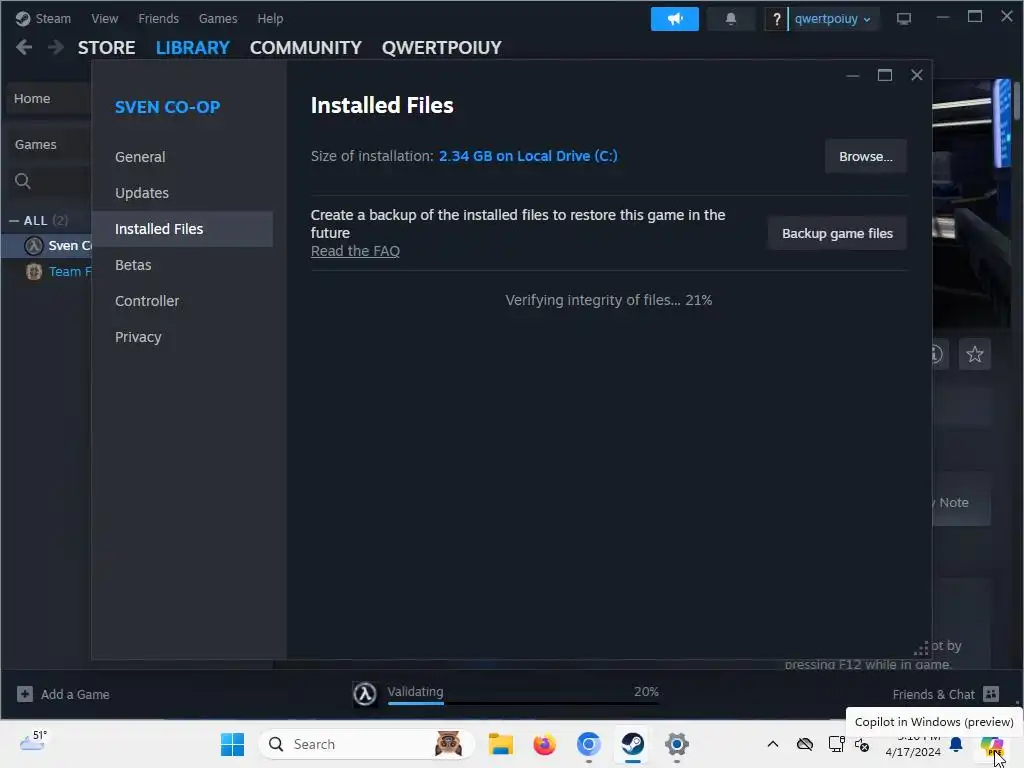The image size is (1024, 768).
Task: Go to the COMMUNITY tab
Action: 306,48
